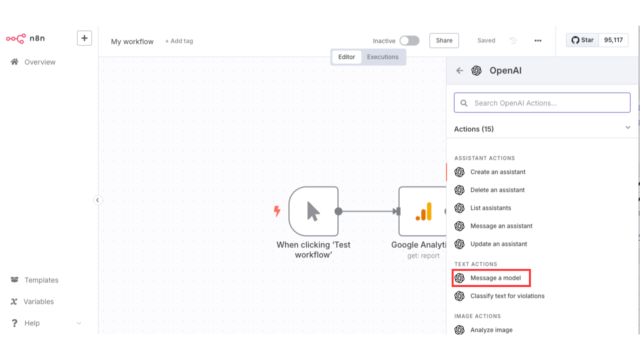Click the icon beside Create an assistant
The height and width of the screenshot is (360, 640).
pos(460,172)
